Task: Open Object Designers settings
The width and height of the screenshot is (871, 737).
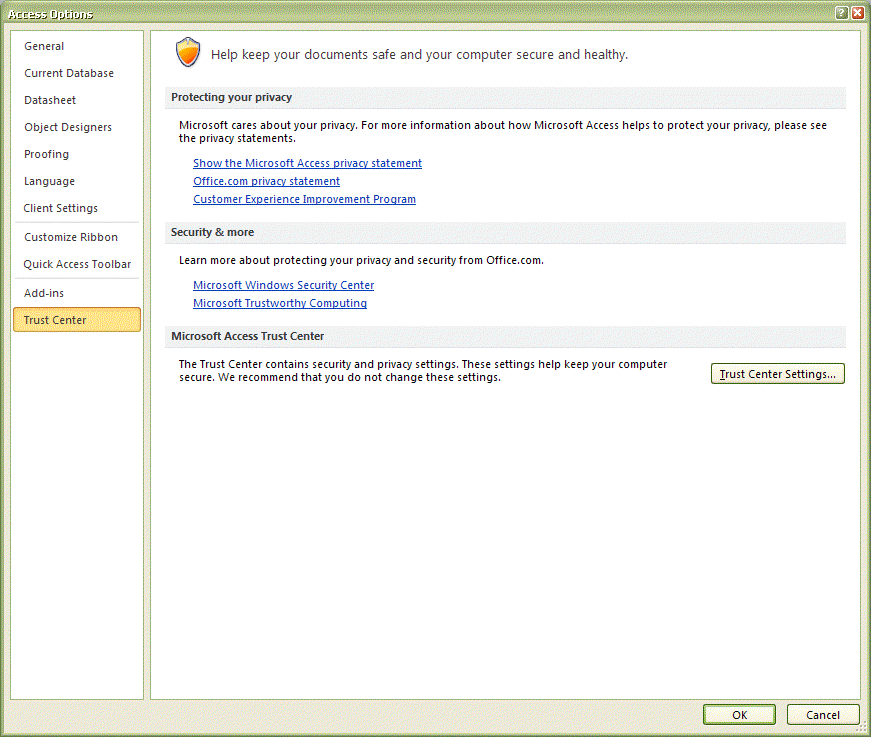Action: click(68, 127)
